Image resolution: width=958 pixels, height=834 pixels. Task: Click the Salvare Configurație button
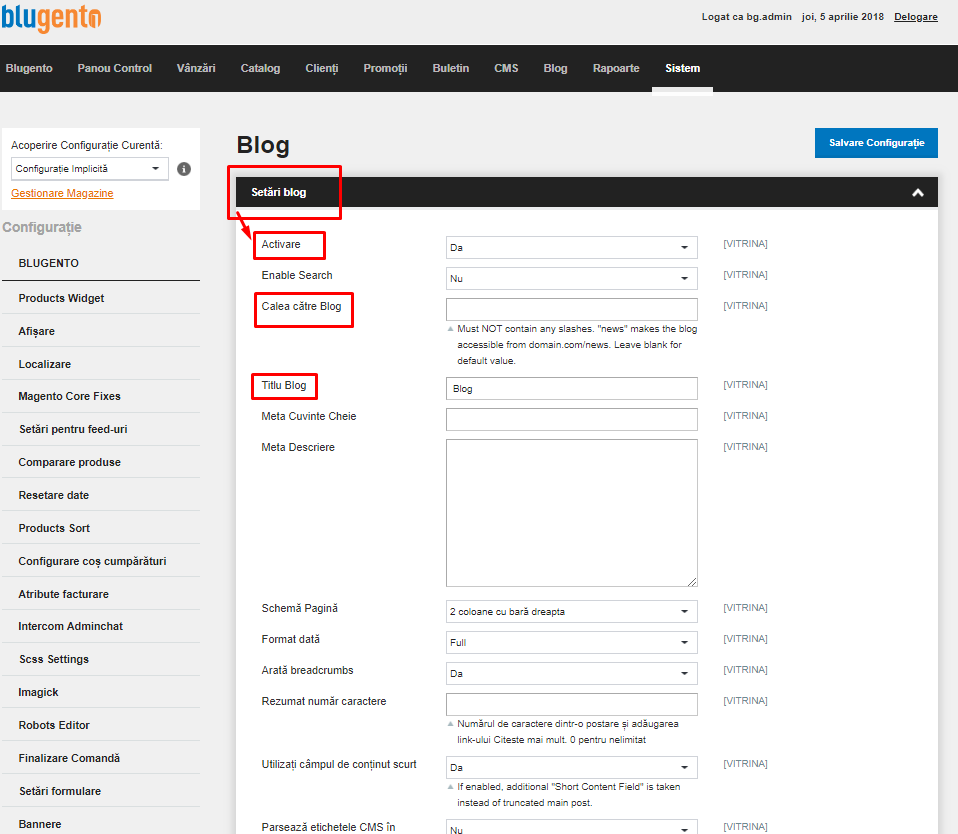(x=876, y=143)
